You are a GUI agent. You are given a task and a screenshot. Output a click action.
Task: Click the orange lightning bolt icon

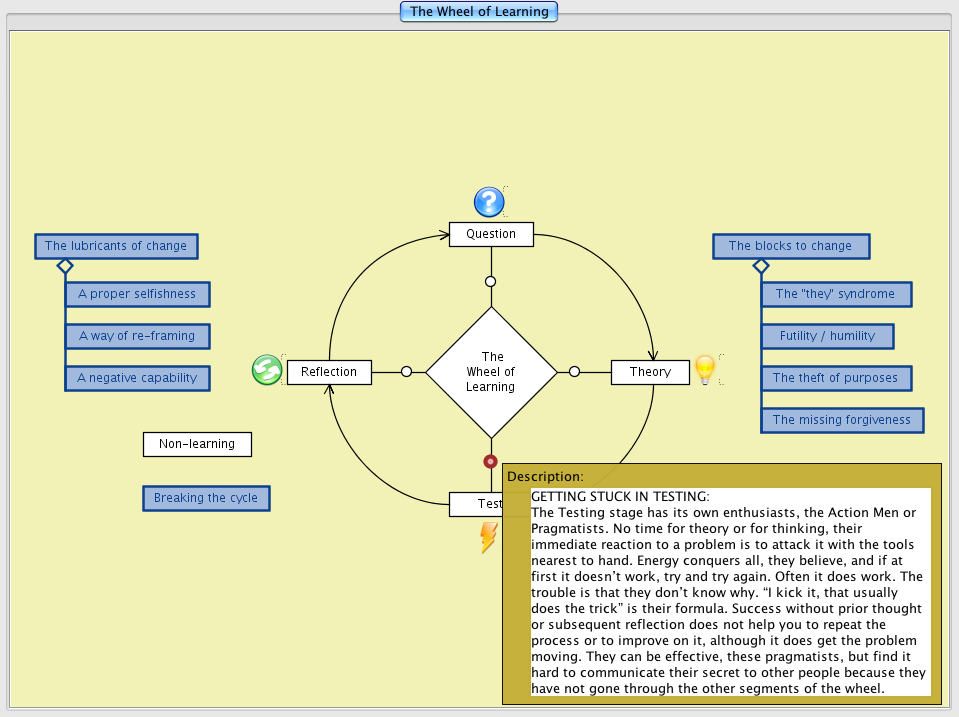(488, 537)
